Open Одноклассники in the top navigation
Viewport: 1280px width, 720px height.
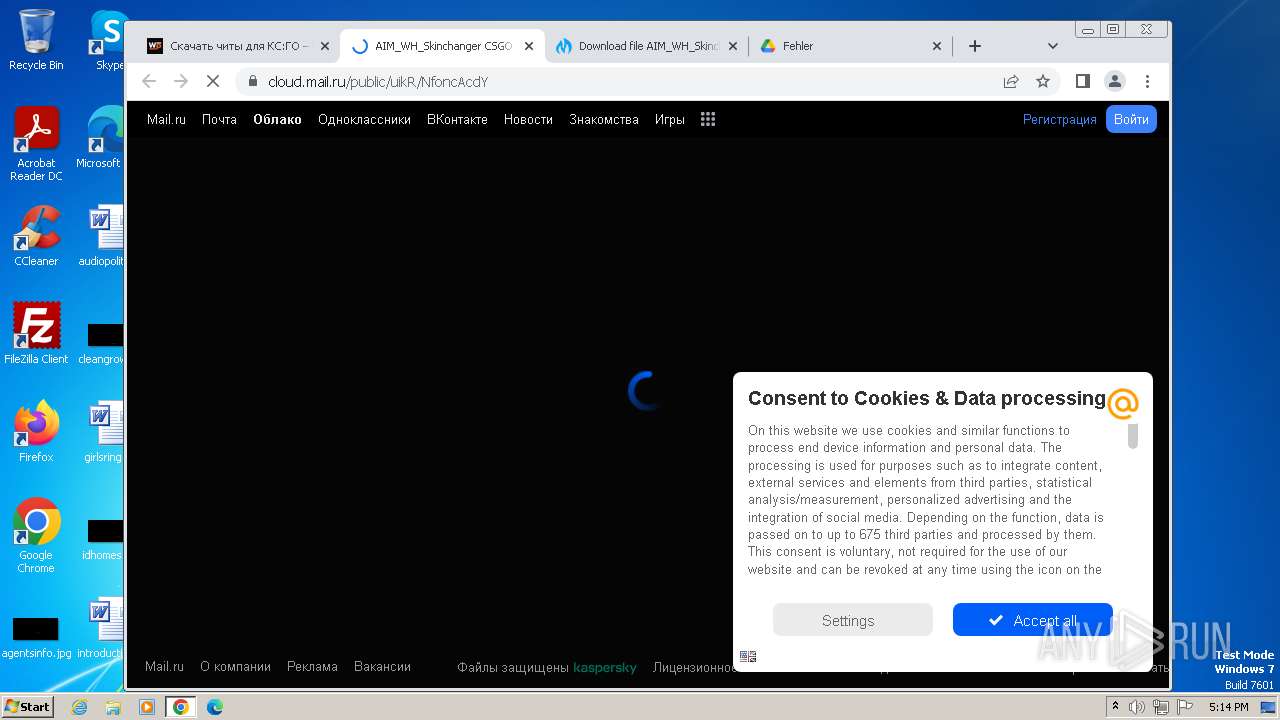(x=364, y=119)
